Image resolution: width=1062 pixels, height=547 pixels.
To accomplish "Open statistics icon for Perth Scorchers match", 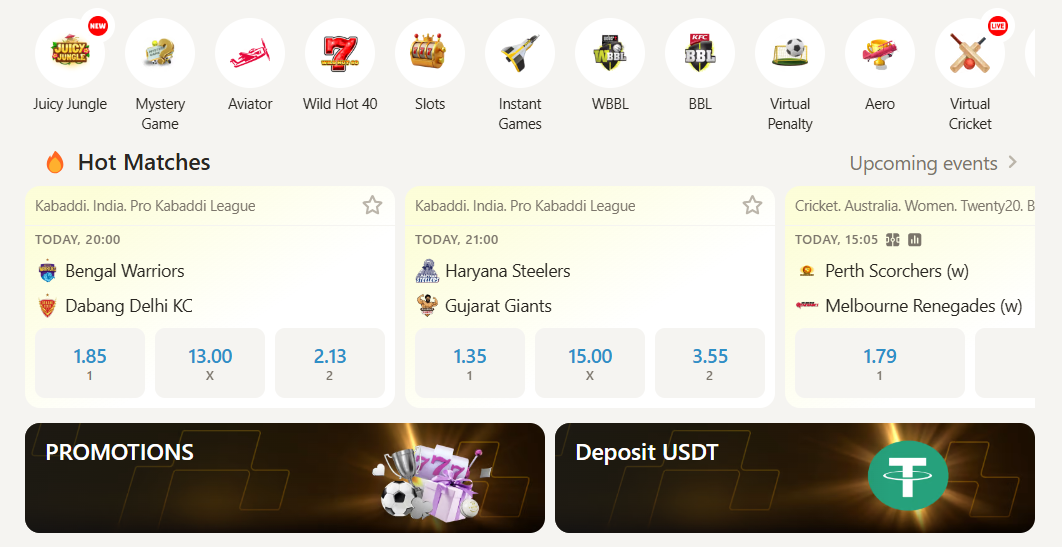I will click(915, 240).
